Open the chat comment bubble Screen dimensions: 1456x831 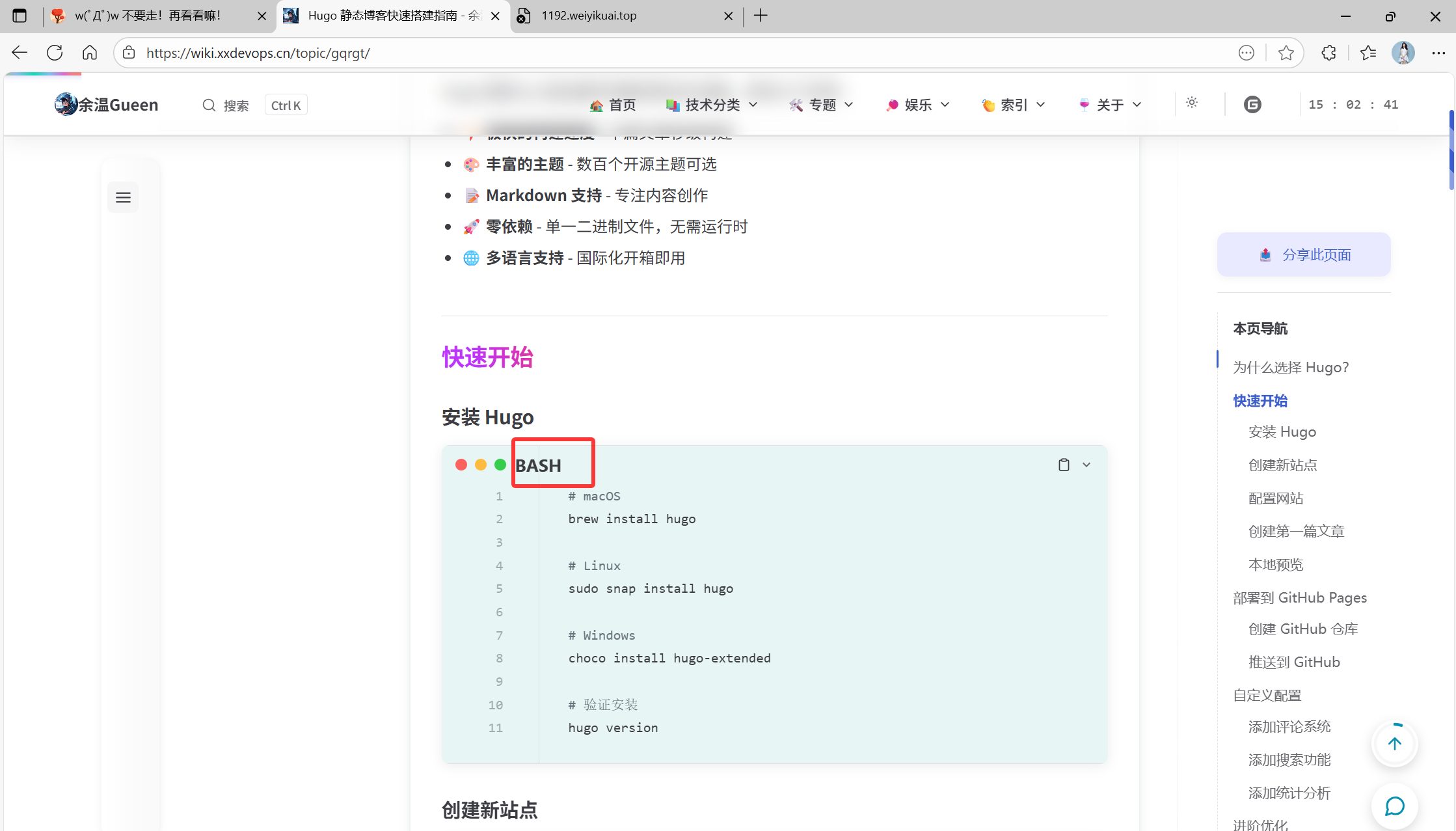(1394, 806)
